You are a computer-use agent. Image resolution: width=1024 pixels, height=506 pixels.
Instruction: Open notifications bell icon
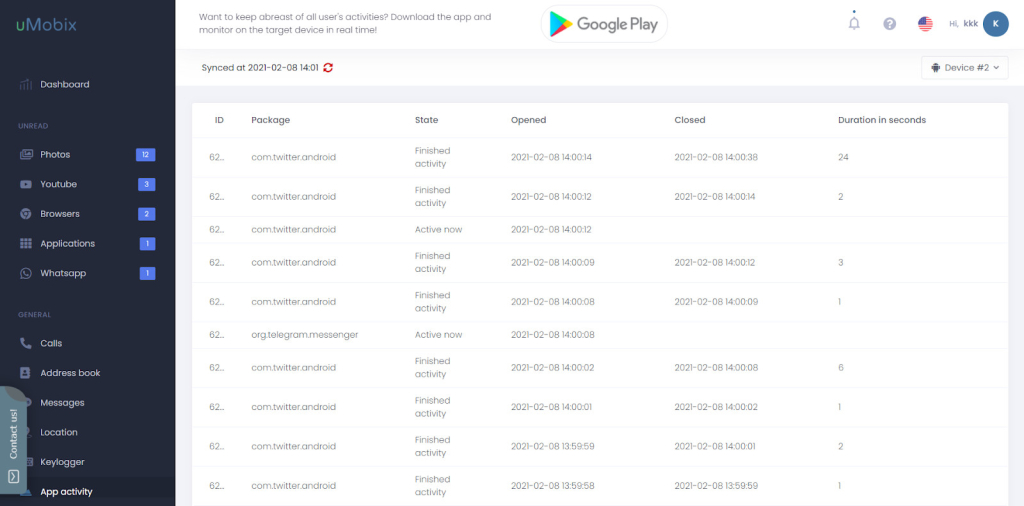854,23
